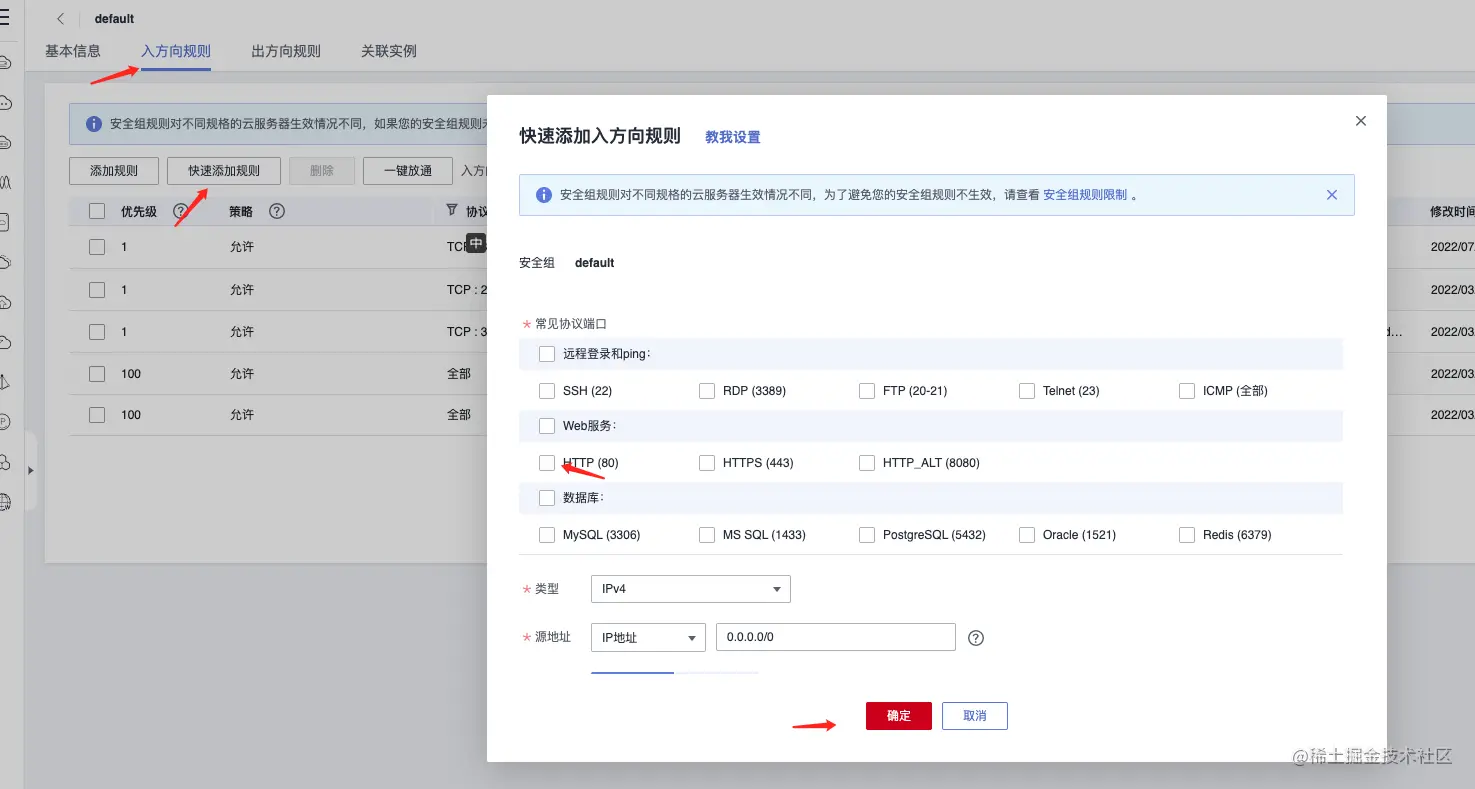Check the Oracle (1521) option
The height and width of the screenshot is (789, 1475).
point(1027,535)
